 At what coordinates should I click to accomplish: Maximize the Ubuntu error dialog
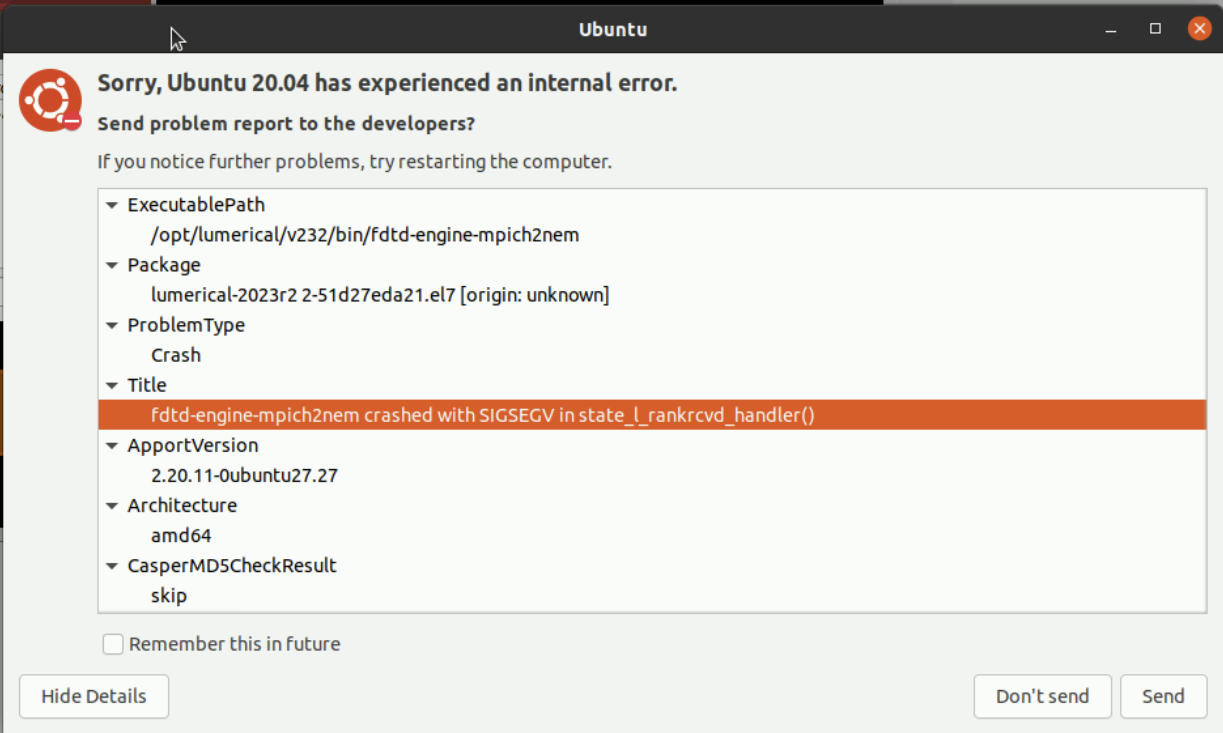[x=1155, y=29]
